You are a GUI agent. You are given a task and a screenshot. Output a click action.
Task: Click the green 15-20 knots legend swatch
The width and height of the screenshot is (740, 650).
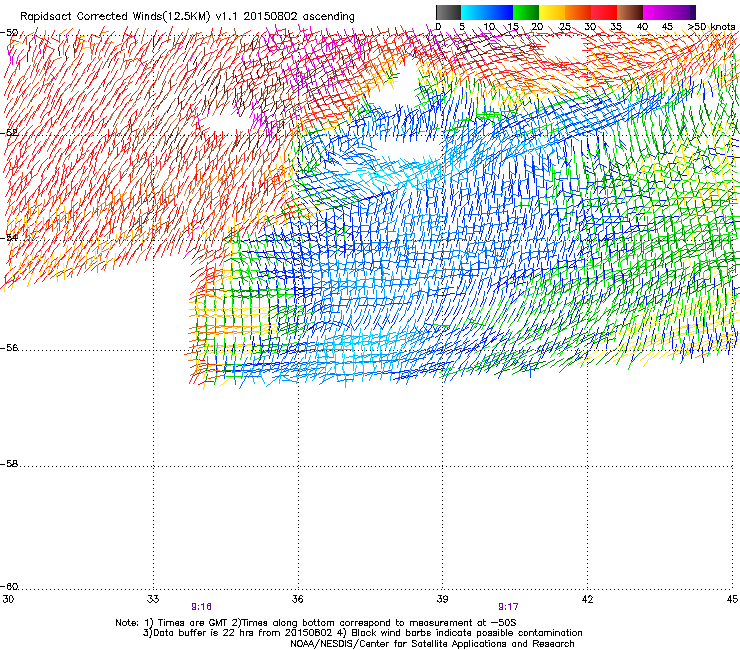pyautogui.click(x=526, y=12)
